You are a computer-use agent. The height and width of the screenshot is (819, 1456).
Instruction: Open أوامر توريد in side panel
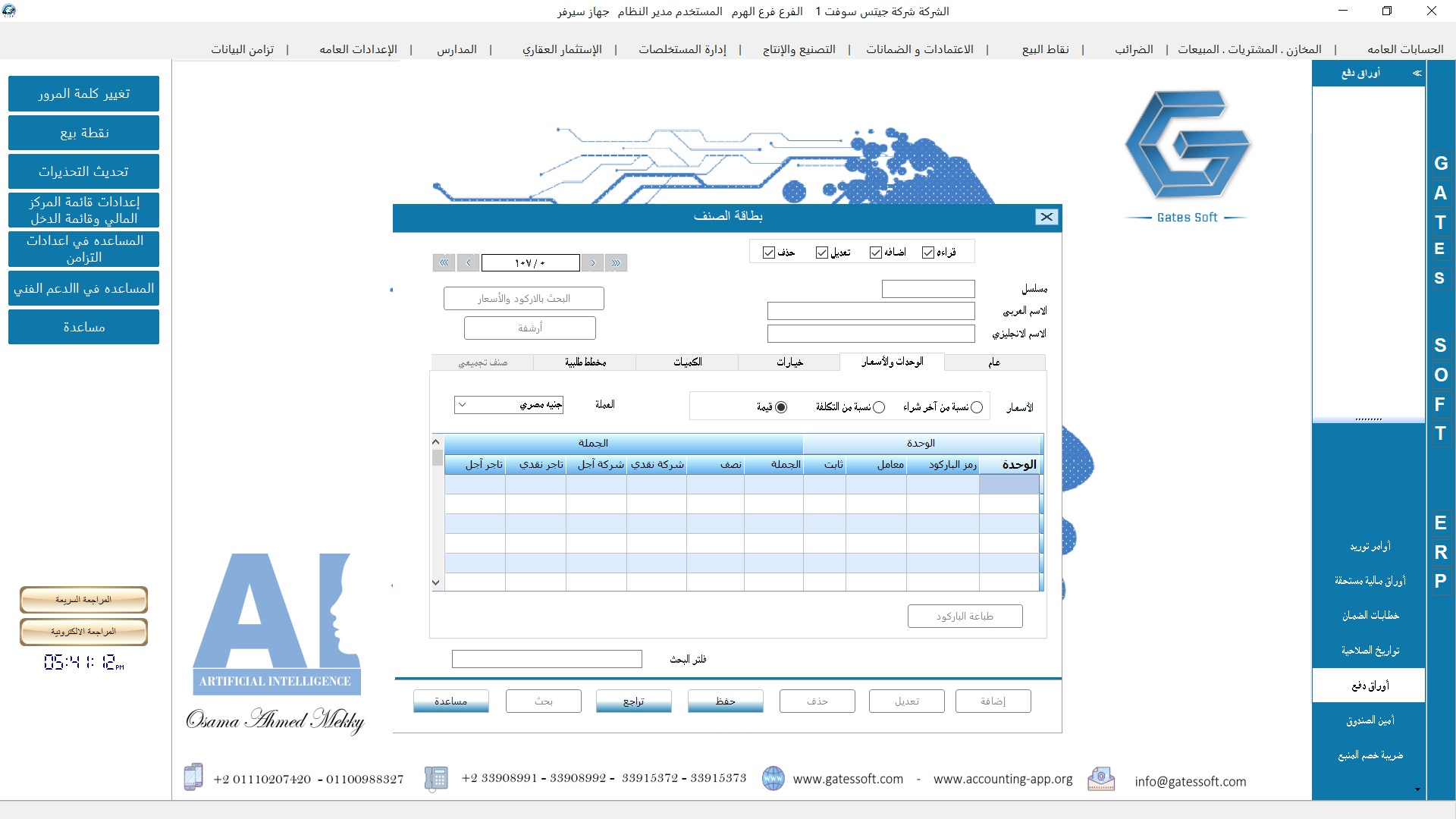1370,546
